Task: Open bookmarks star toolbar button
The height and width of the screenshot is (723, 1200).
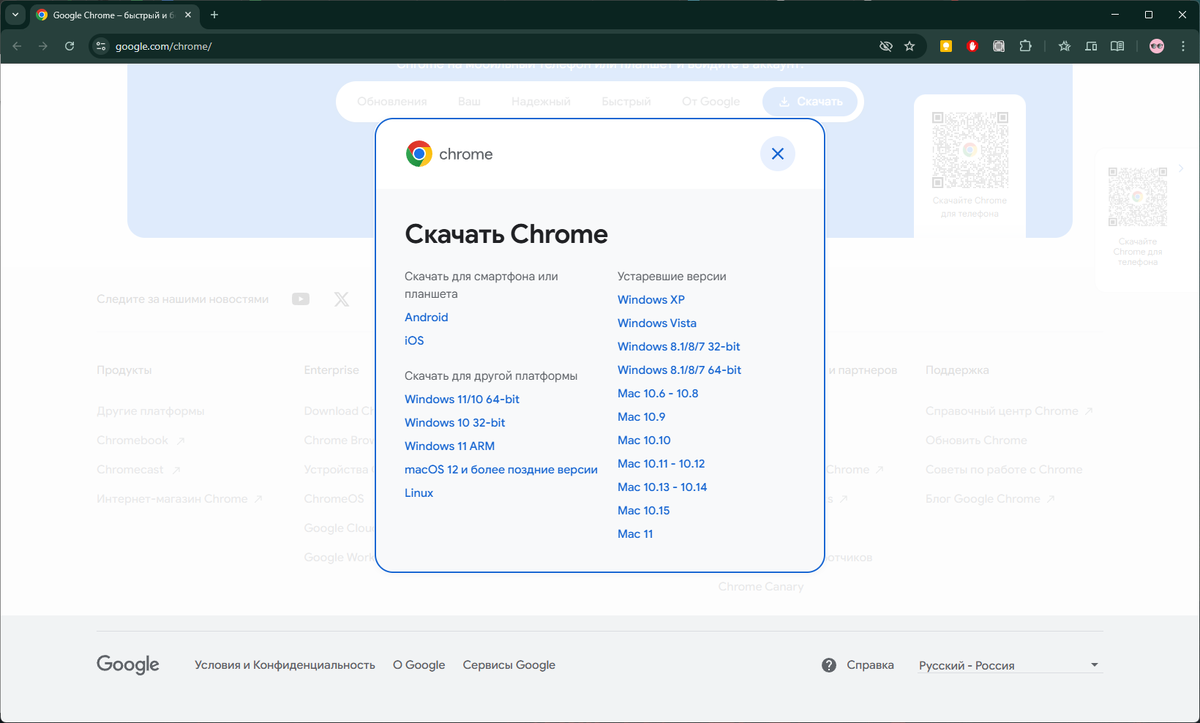Action: point(1064,46)
